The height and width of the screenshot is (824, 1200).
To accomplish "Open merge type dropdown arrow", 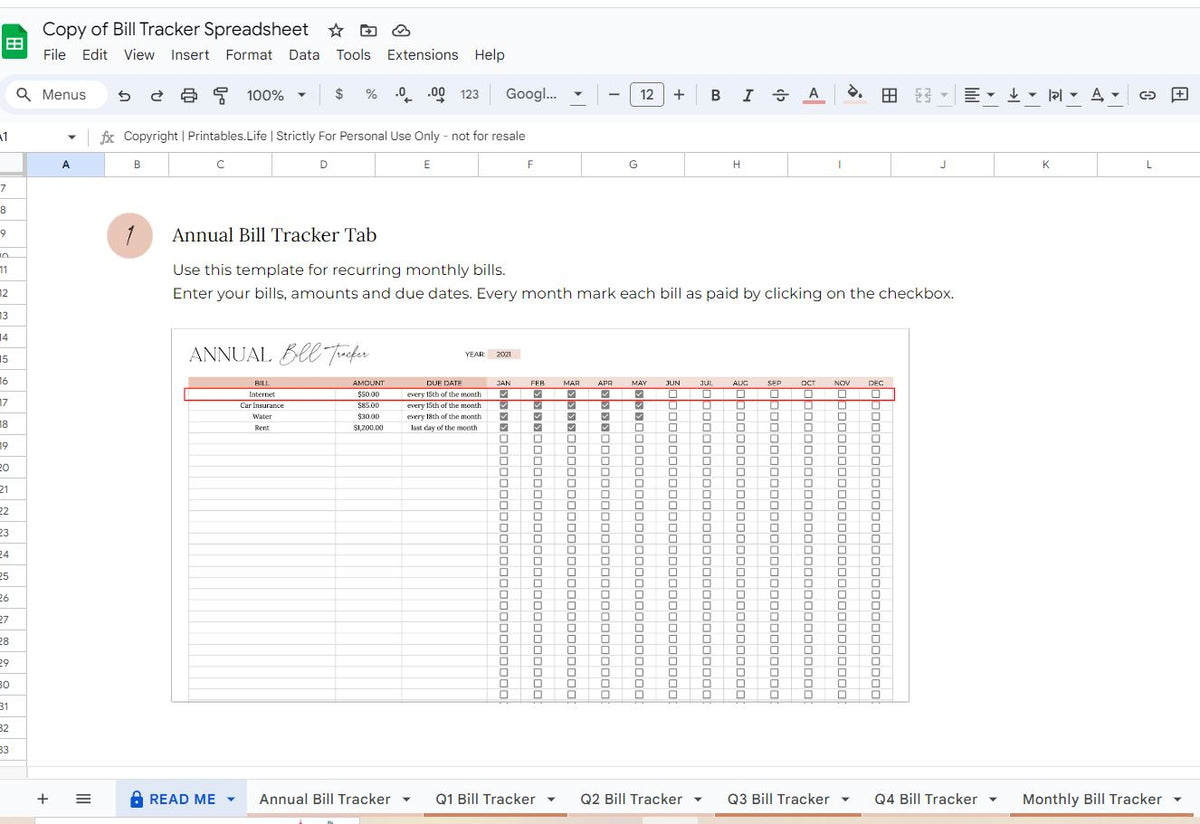I will click(x=944, y=96).
